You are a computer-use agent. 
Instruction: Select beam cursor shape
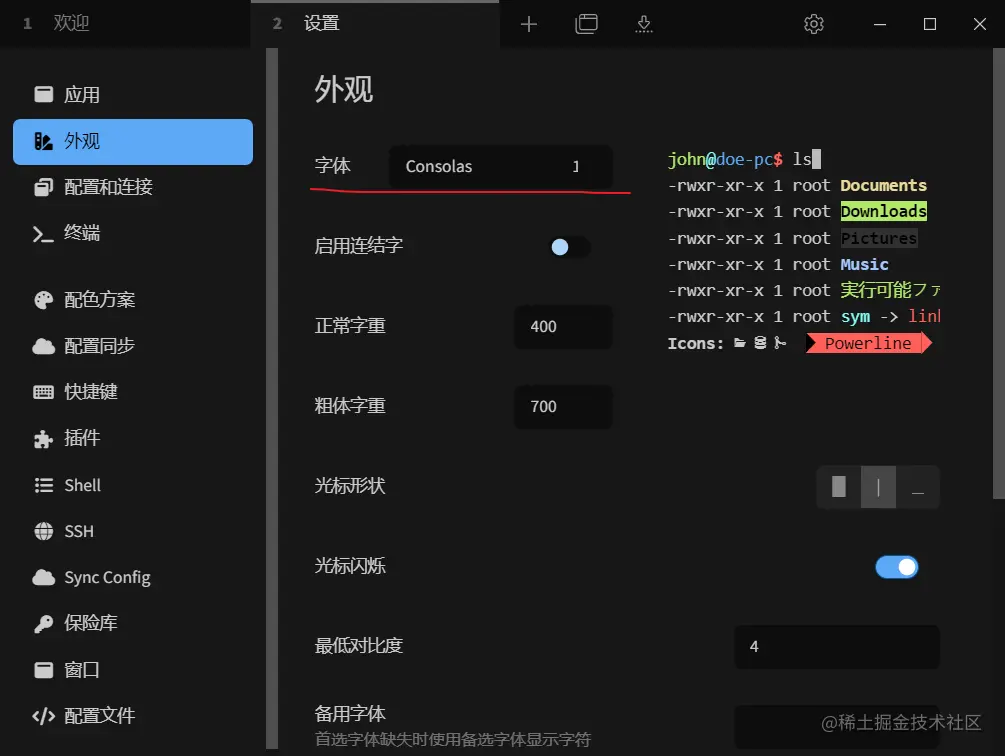click(x=878, y=487)
